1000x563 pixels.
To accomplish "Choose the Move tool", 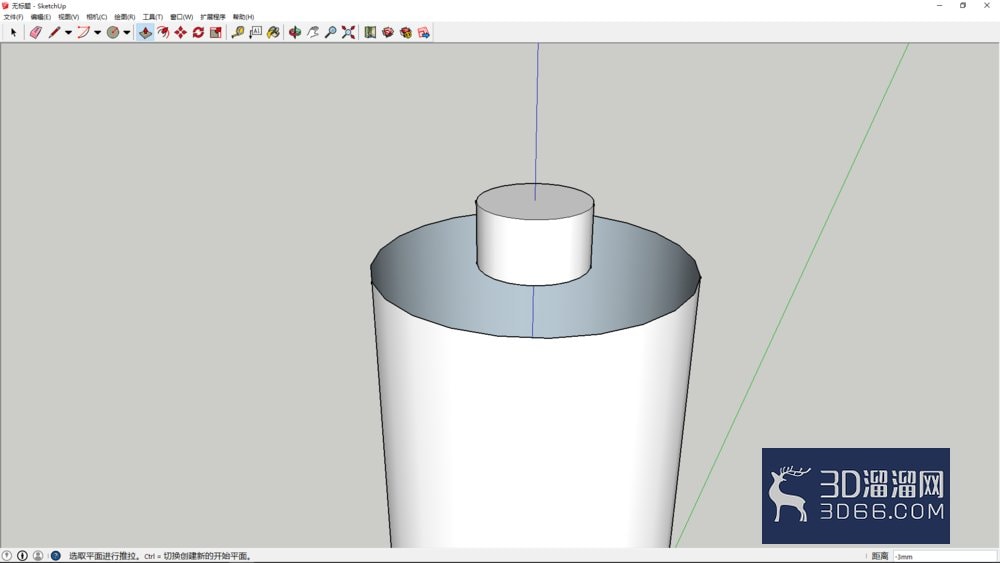I will 180,33.
